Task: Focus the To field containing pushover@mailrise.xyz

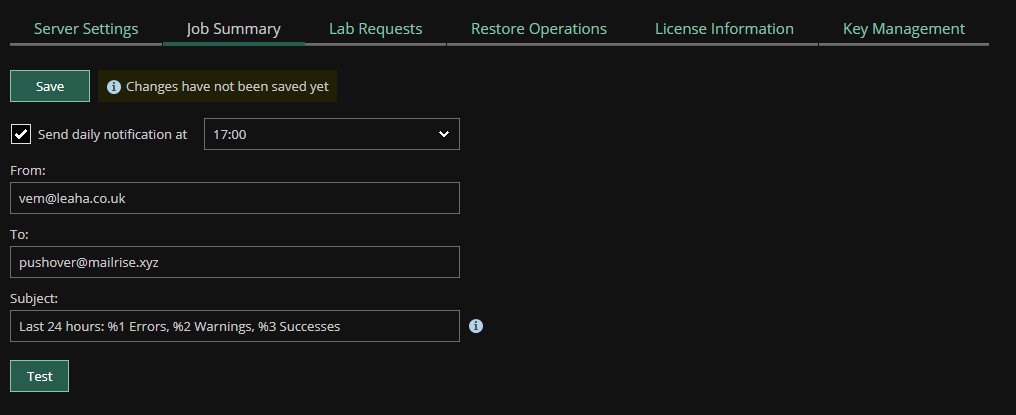Action: (x=235, y=262)
